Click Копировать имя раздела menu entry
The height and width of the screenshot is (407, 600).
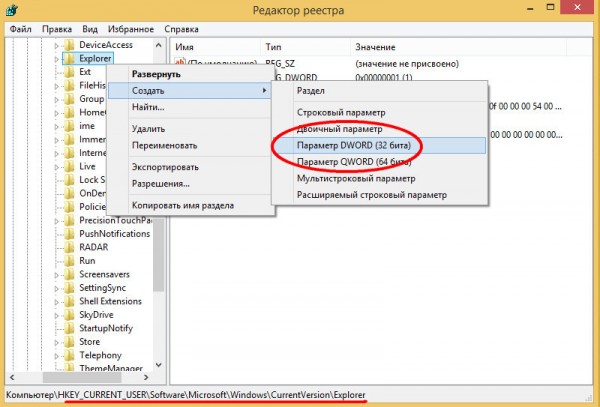[183, 205]
